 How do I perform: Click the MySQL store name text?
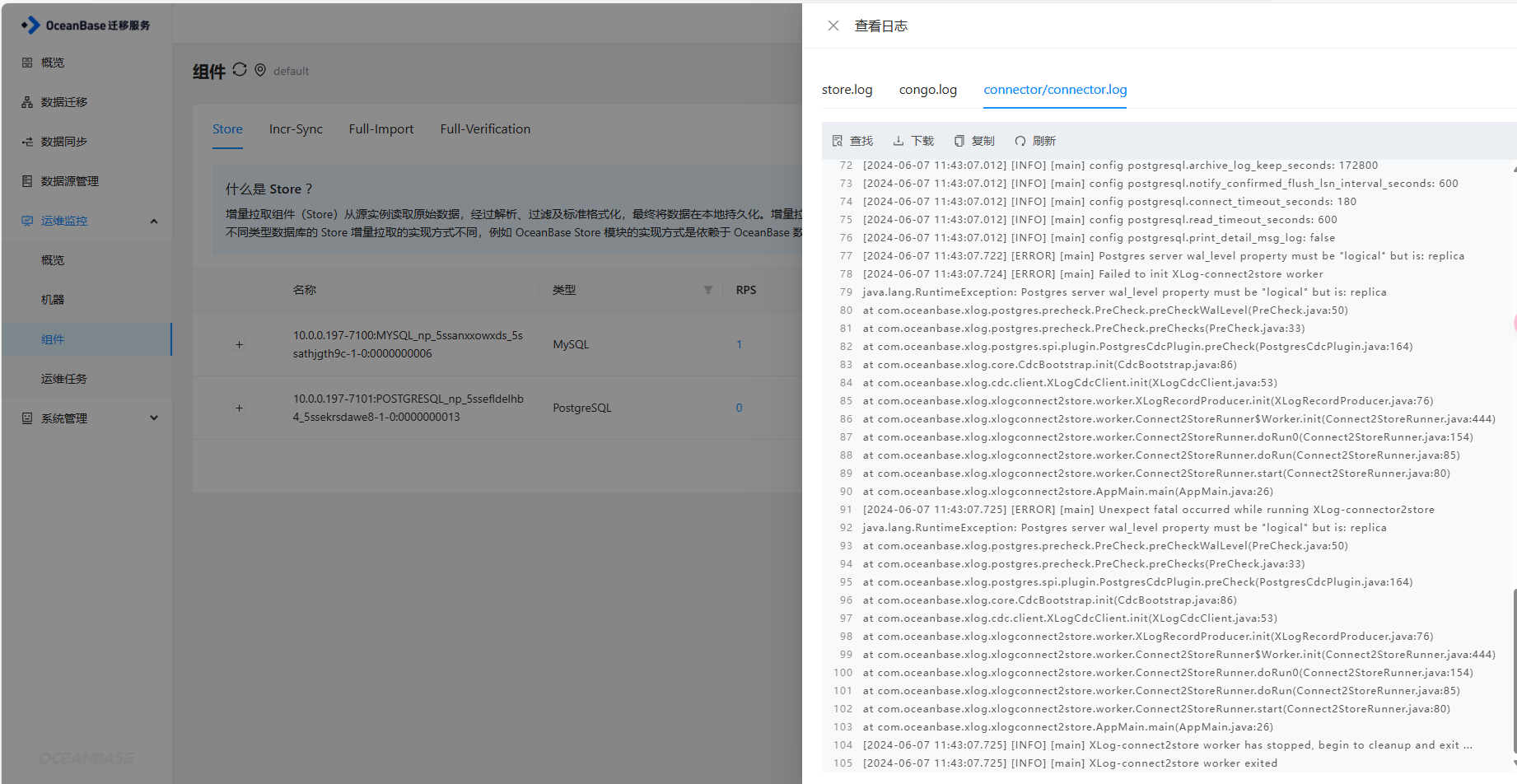click(x=408, y=344)
